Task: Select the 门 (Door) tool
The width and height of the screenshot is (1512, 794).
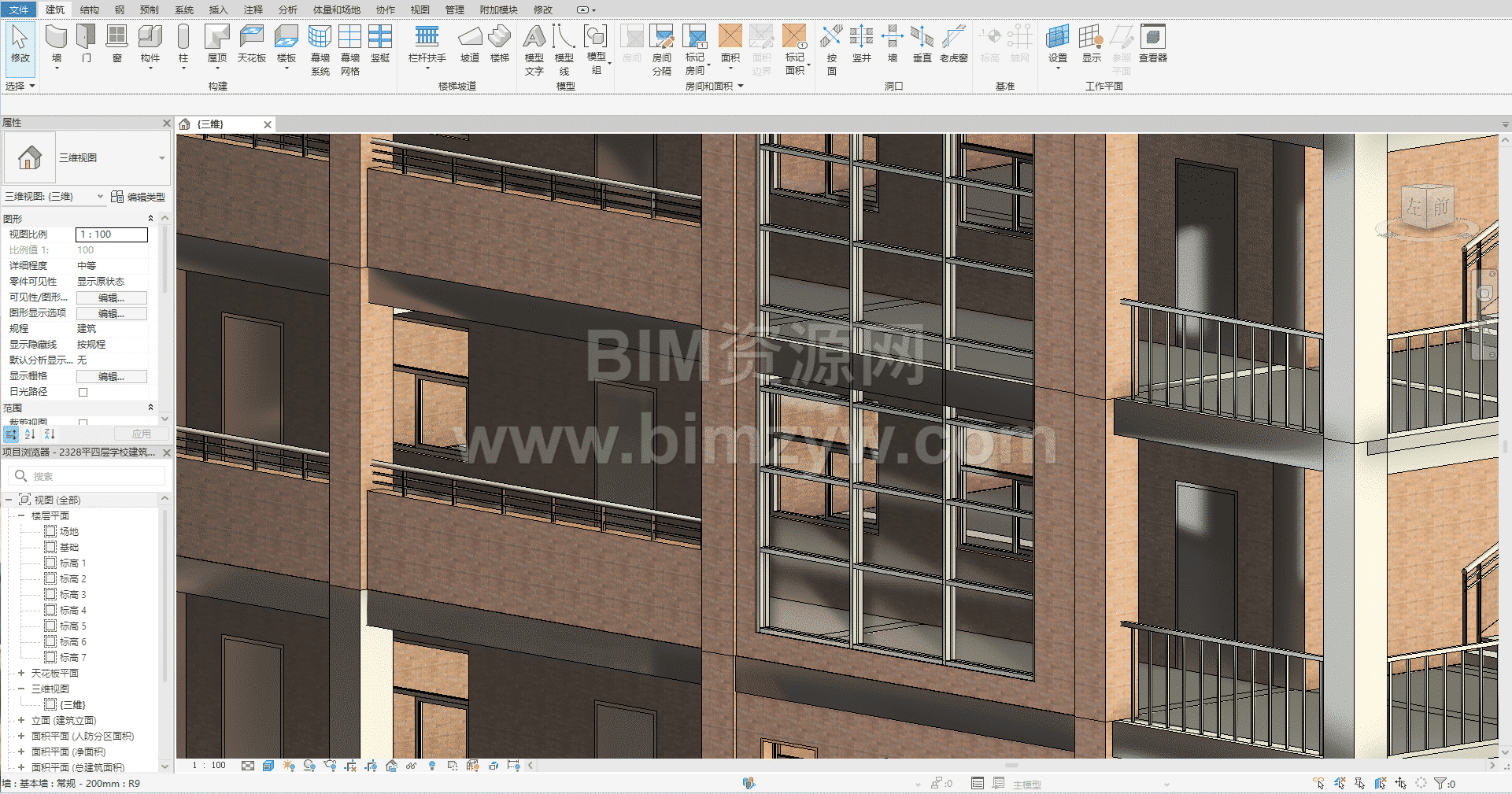Action: [86, 43]
